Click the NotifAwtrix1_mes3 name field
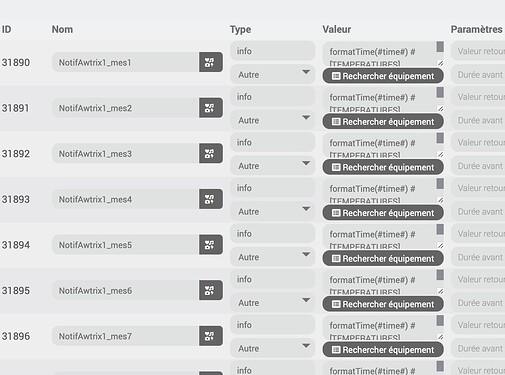Screen dimensions: 505x375 pyautogui.click(x=125, y=154)
